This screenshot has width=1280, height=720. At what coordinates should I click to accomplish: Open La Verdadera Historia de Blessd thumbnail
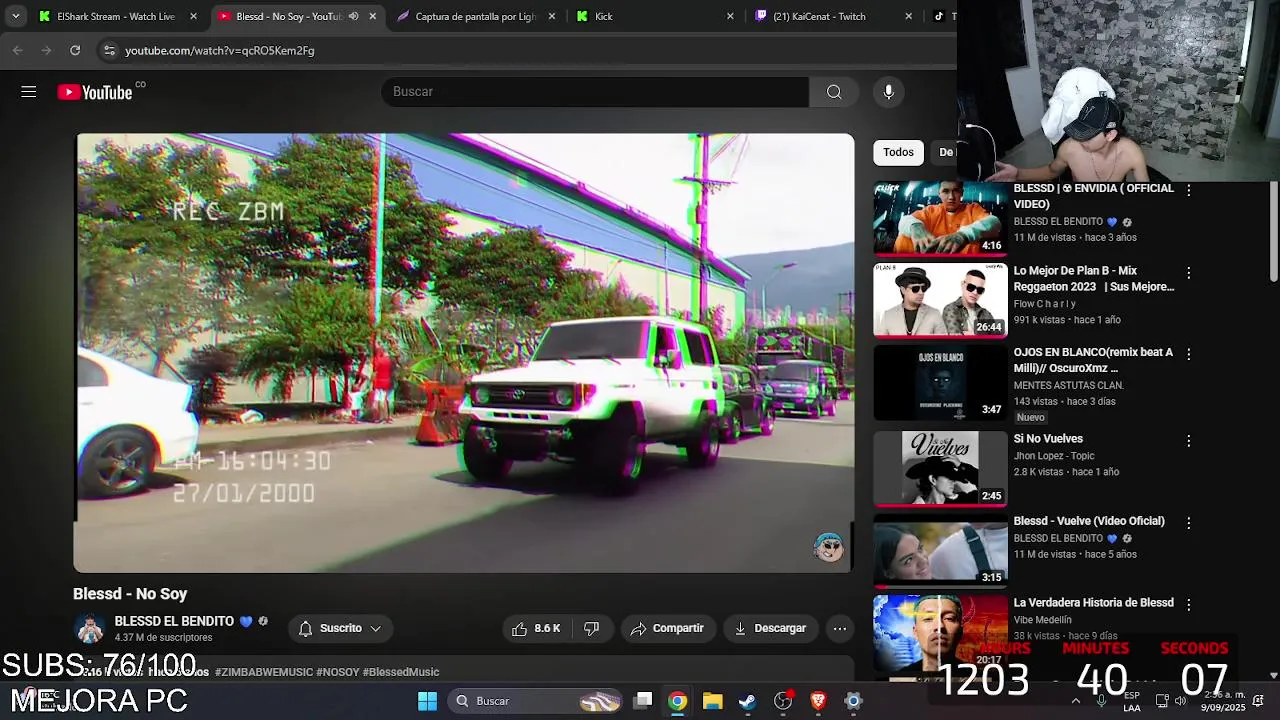click(940, 632)
